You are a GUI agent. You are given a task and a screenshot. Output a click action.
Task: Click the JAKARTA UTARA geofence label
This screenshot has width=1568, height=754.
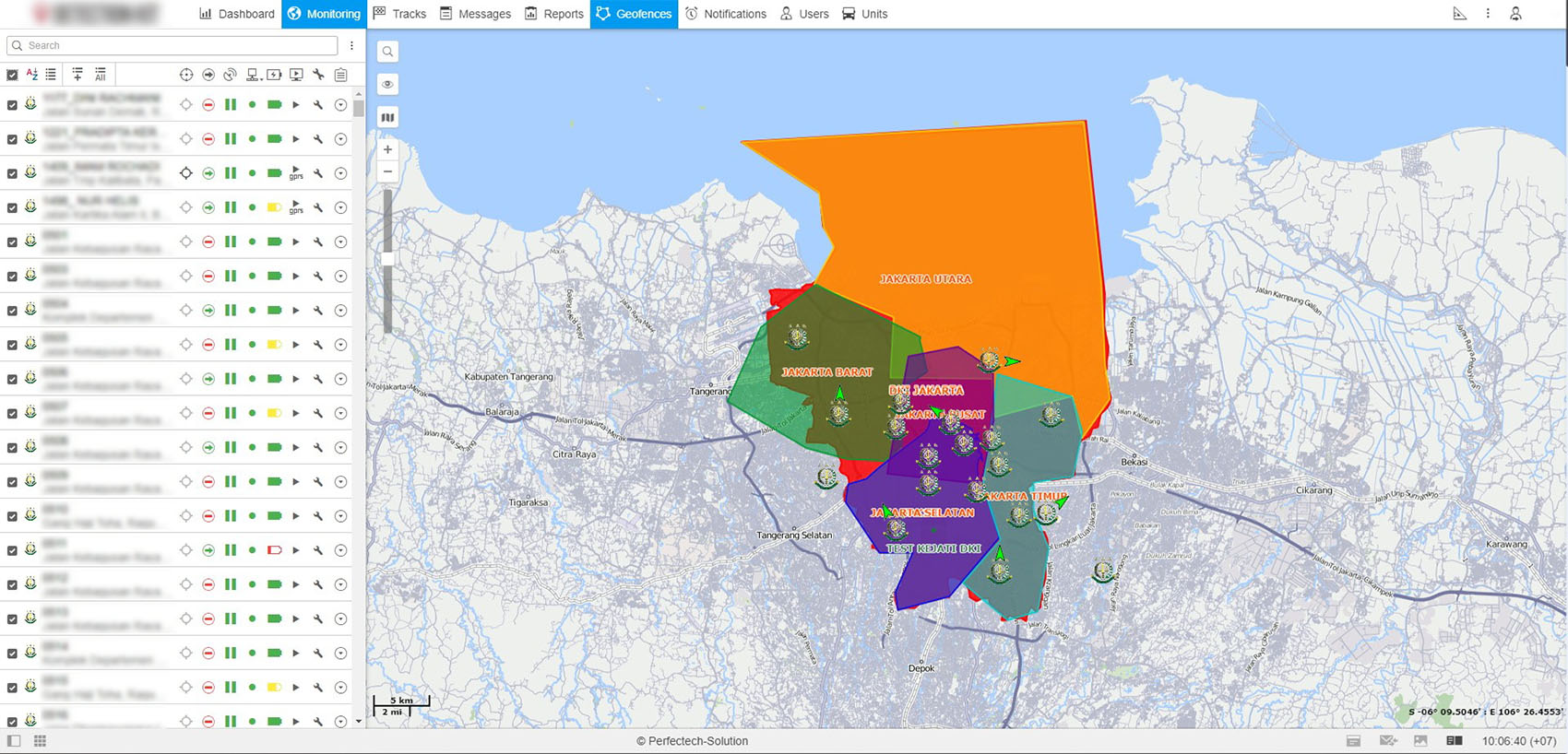925,278
